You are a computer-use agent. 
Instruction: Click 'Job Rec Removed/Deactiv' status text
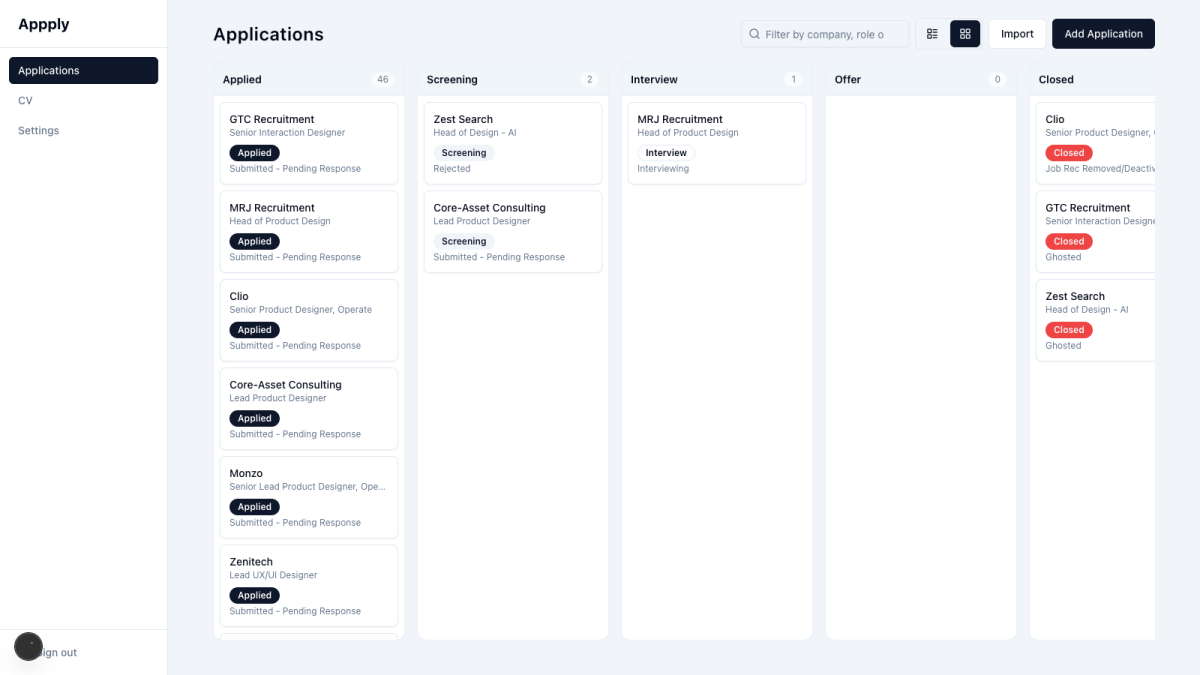[1100, 169]
